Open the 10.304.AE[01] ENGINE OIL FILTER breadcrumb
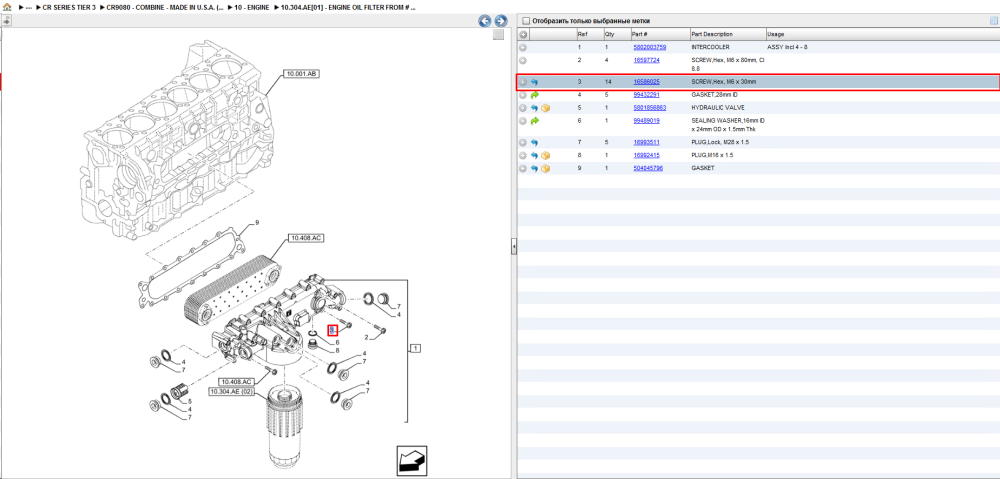This screenshot has width=1000, height=479. coord(348,8)
